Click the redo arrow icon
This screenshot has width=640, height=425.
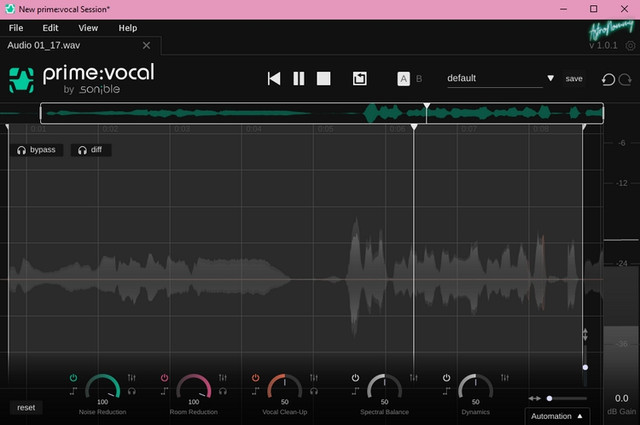coord(625,79)
